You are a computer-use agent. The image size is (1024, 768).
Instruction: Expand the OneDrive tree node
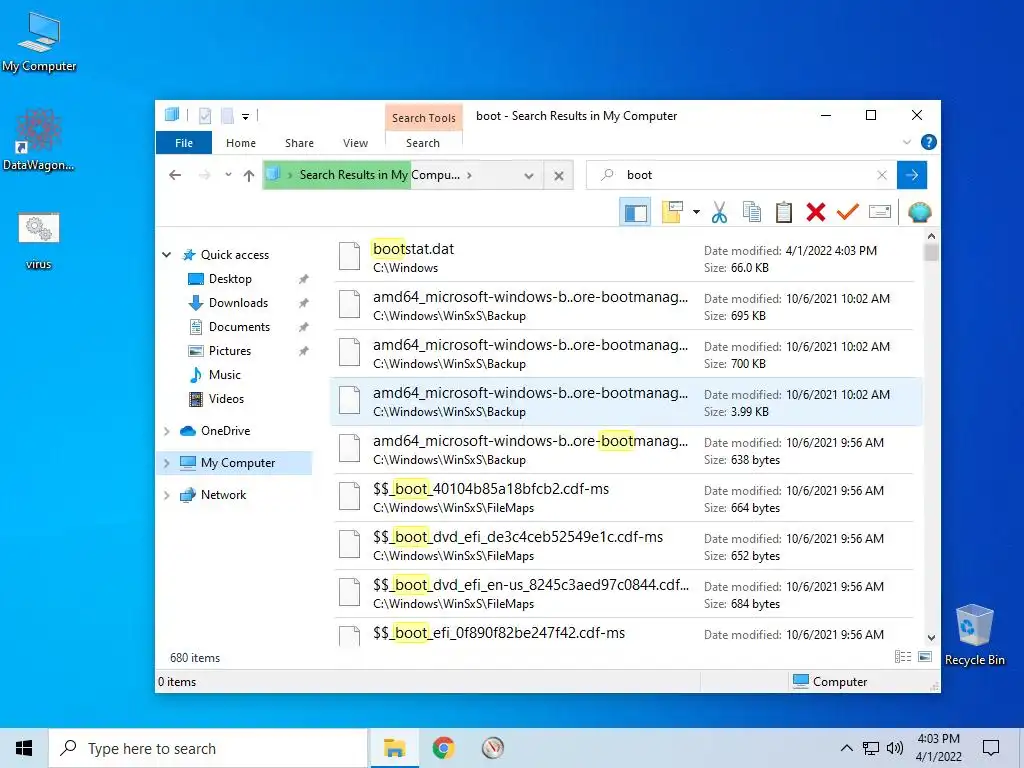tap(167, 431)
